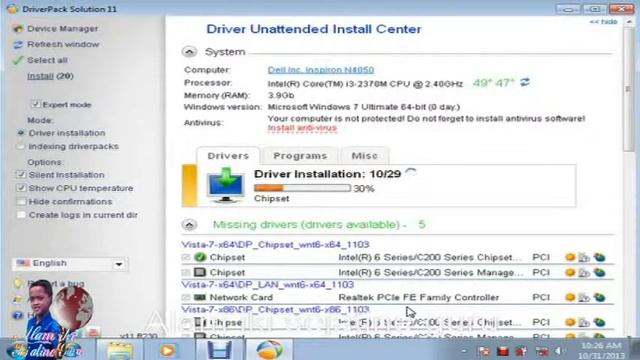Show hidden tray icons arrow

(x=464, y=351)
